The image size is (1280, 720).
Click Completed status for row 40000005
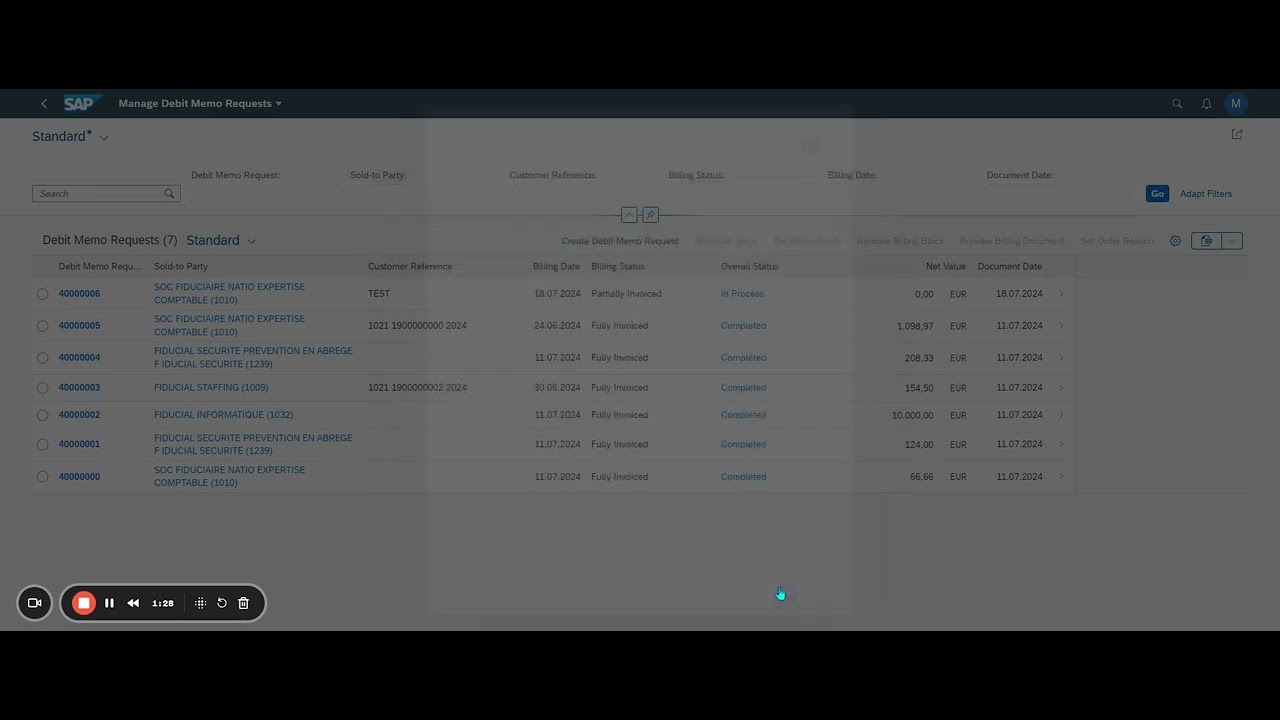[743, 326]
